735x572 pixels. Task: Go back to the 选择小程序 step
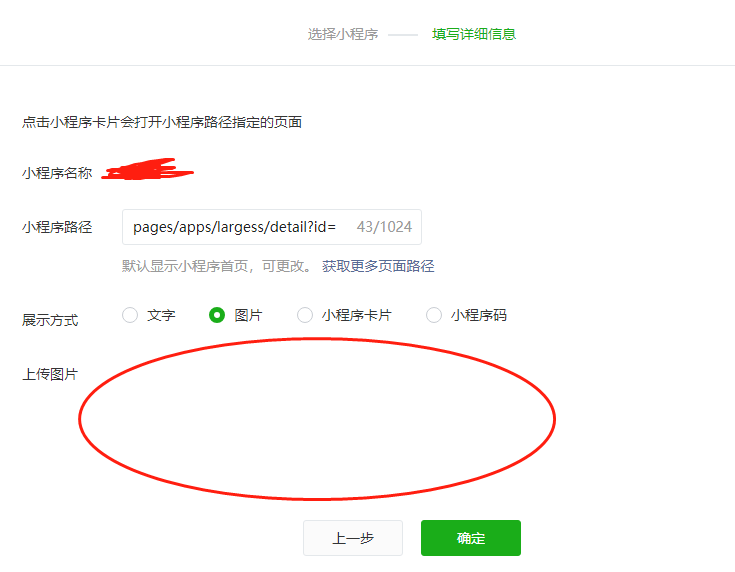point(343,34)
